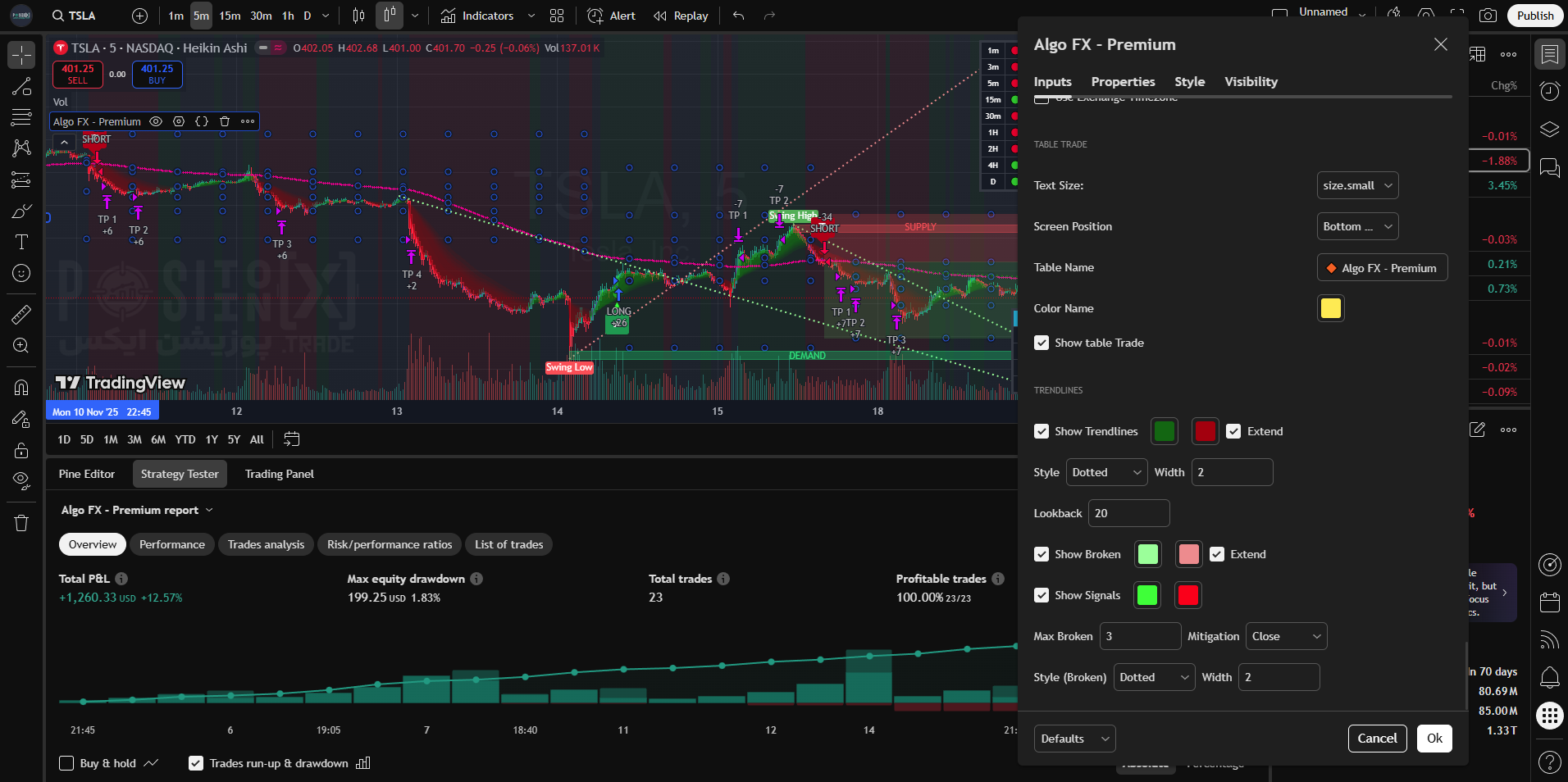Image resolution: width=1568 pixels, height=782 pixels.
Task: Click the trash icon to remove drawings
Action: pyautogui.click(x=21, y=523)
